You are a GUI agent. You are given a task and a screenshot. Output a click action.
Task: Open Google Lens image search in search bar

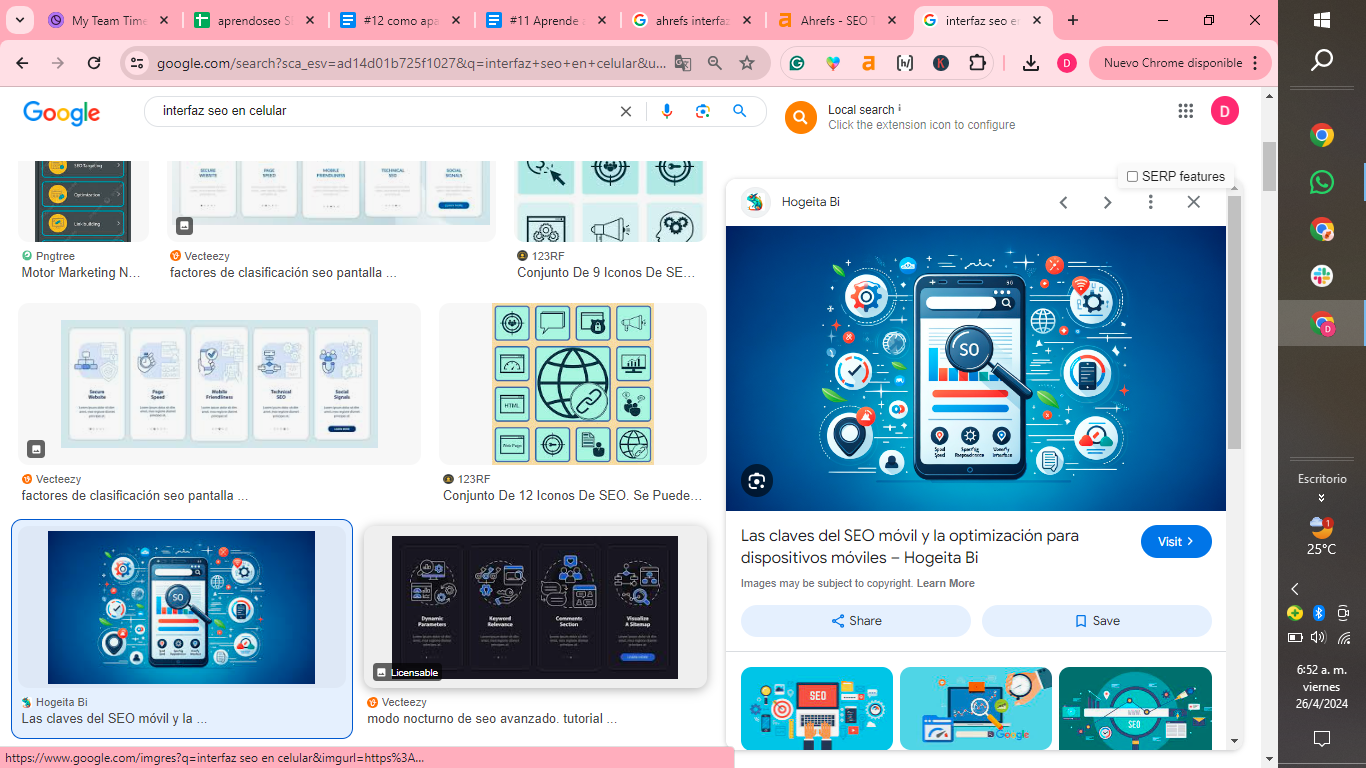pos(703,111)
